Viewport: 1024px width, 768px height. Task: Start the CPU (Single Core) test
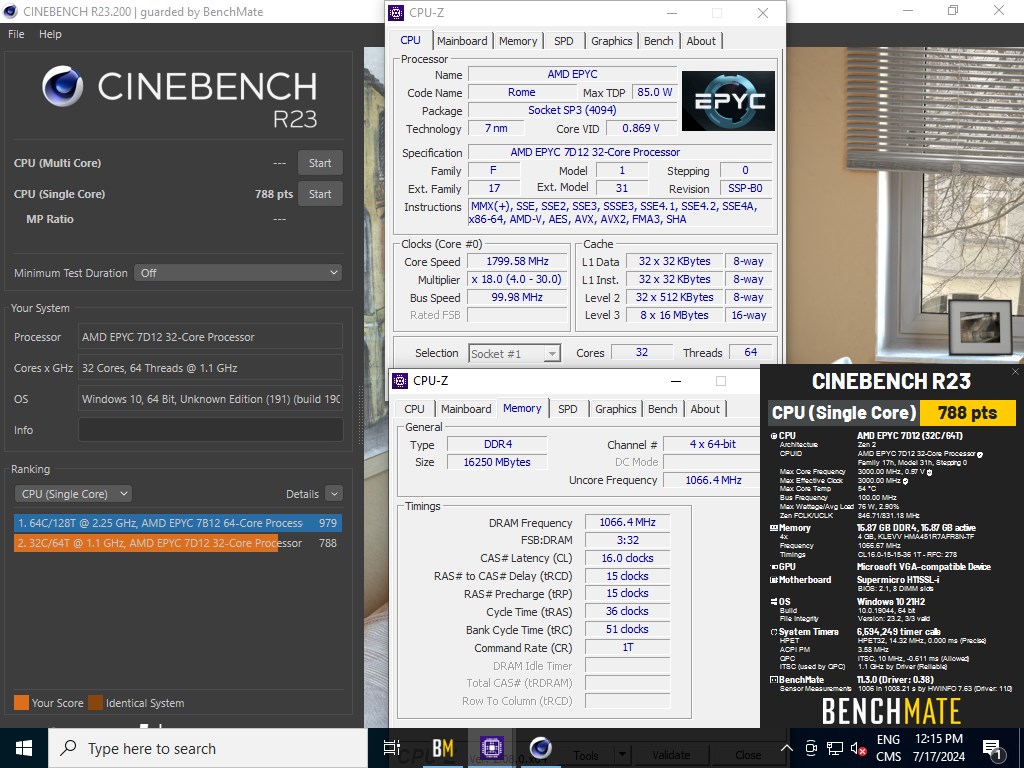[x=320, y=194]
